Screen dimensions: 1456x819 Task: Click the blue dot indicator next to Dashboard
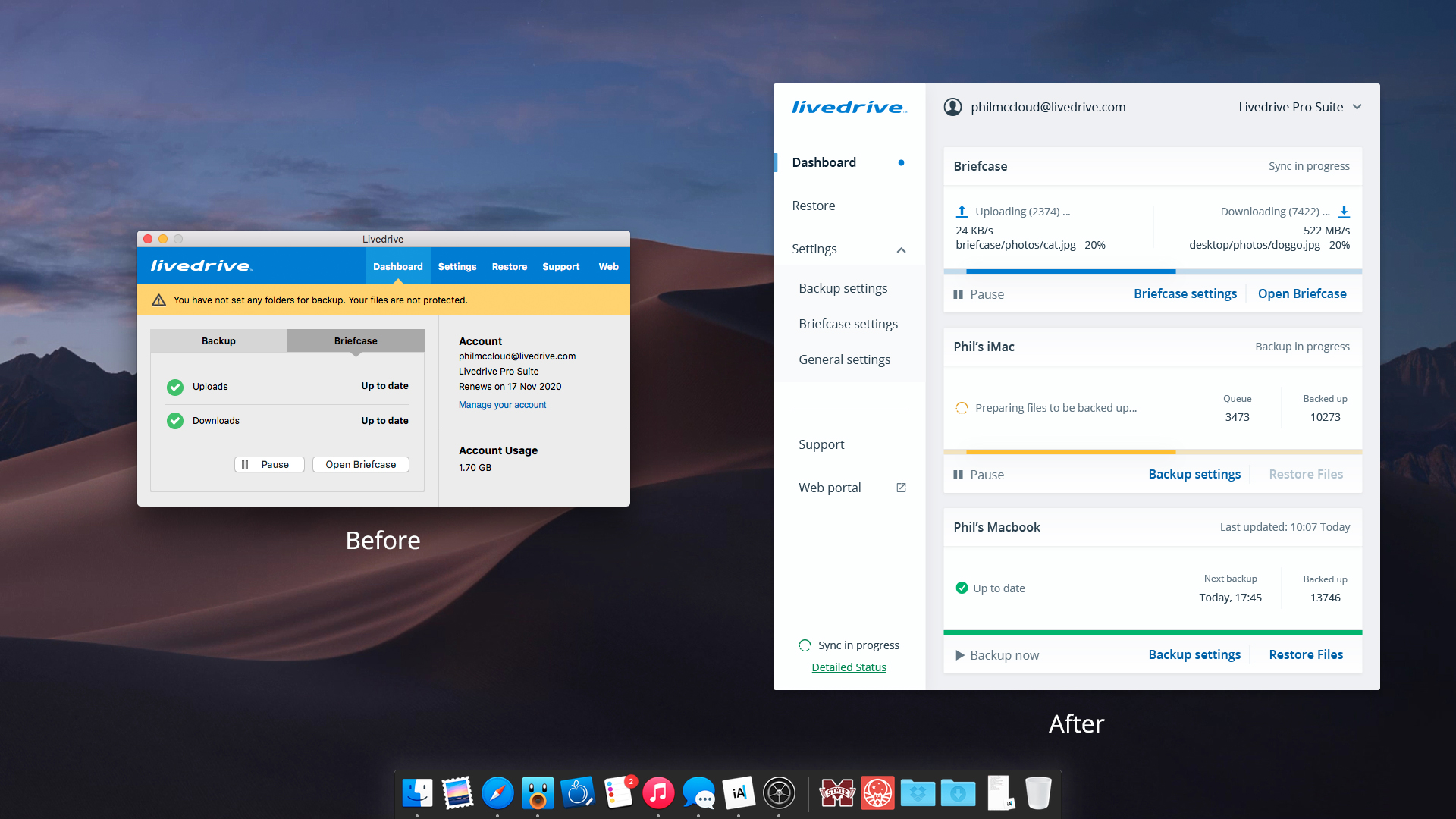pos(901,162)
